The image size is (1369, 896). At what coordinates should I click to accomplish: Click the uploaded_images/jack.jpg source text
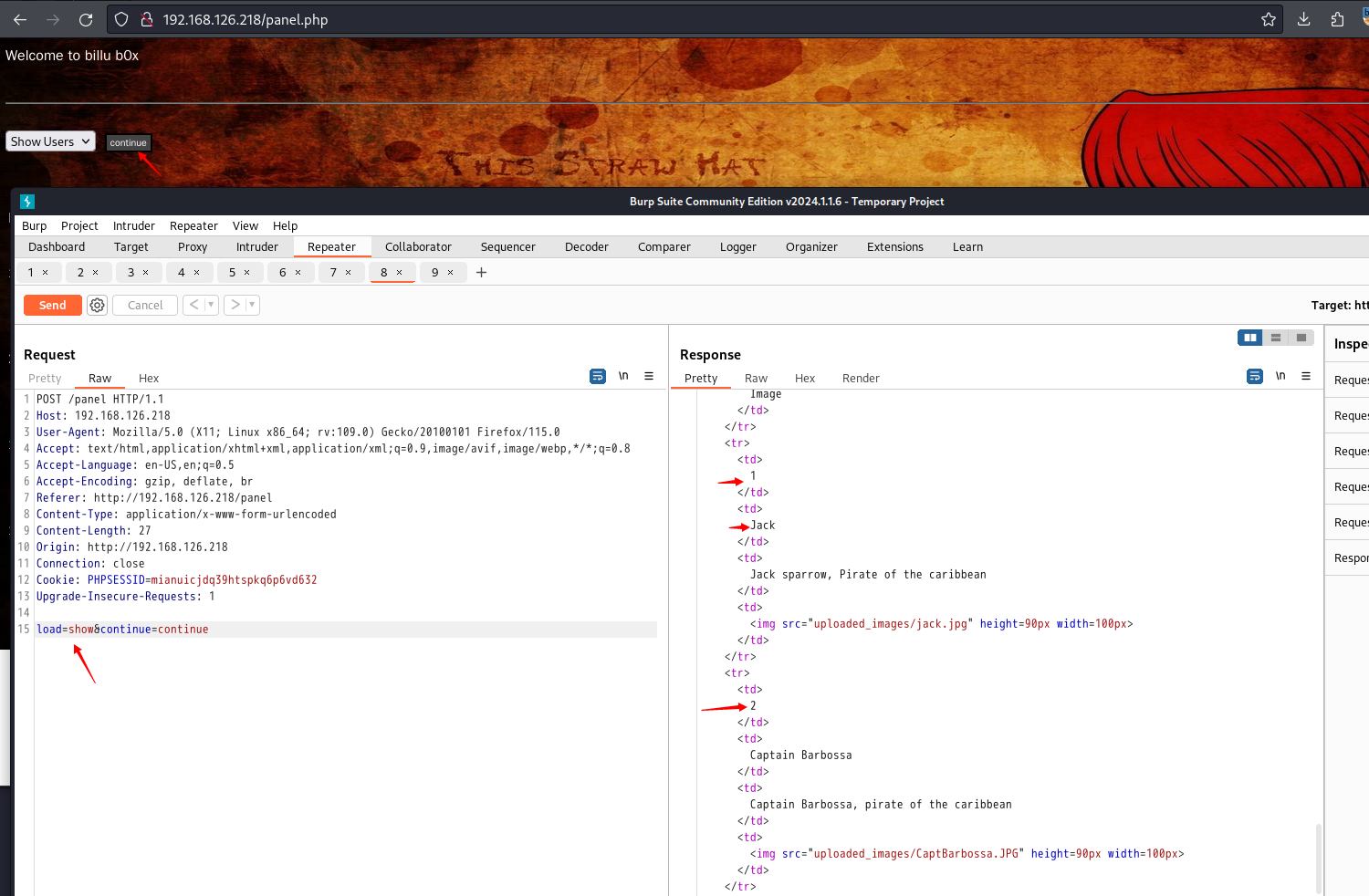coord(890,624)
